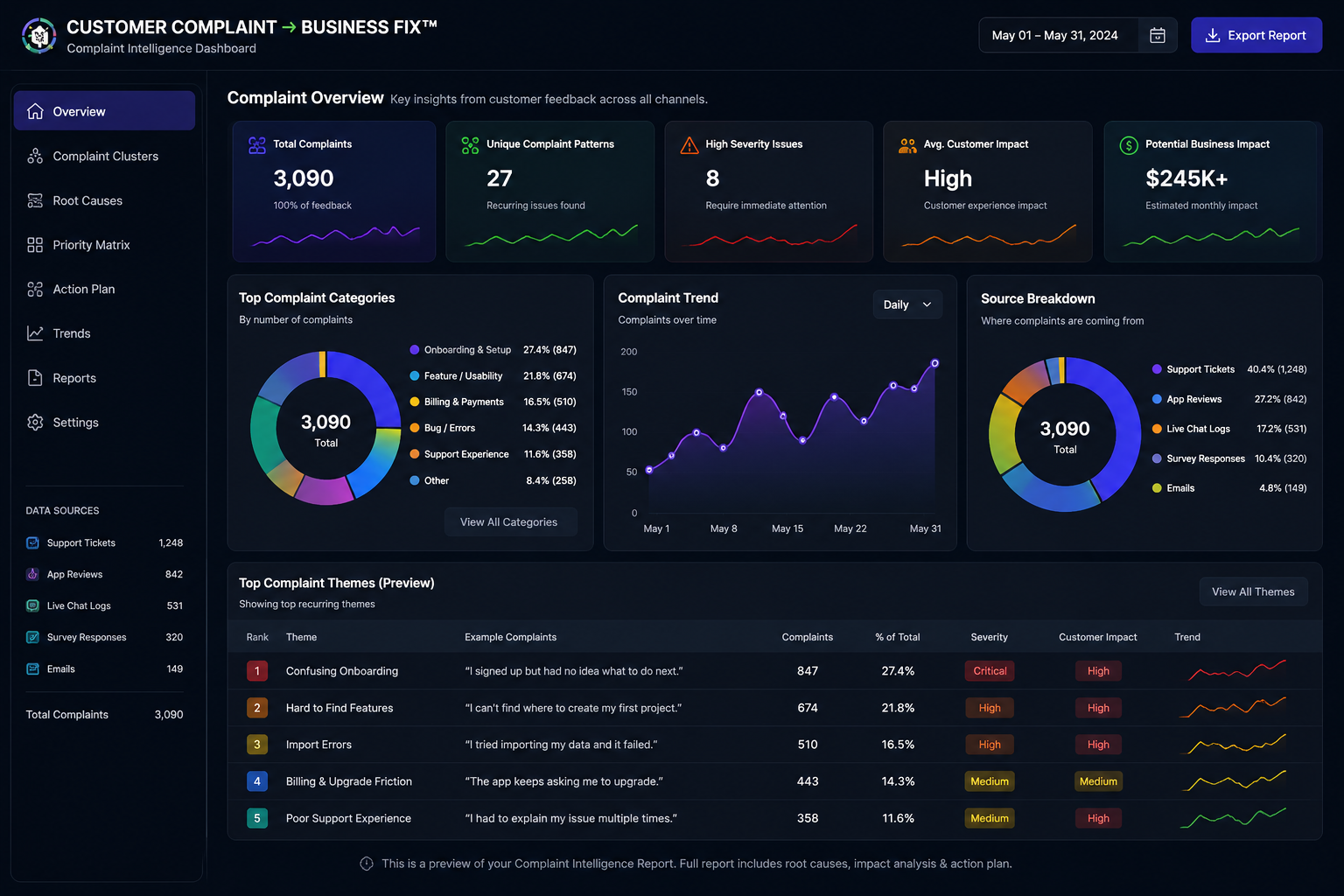Click the Complaint Clusters sidebar icon
The image size is (1344, 896).
[x=35, y=156]
